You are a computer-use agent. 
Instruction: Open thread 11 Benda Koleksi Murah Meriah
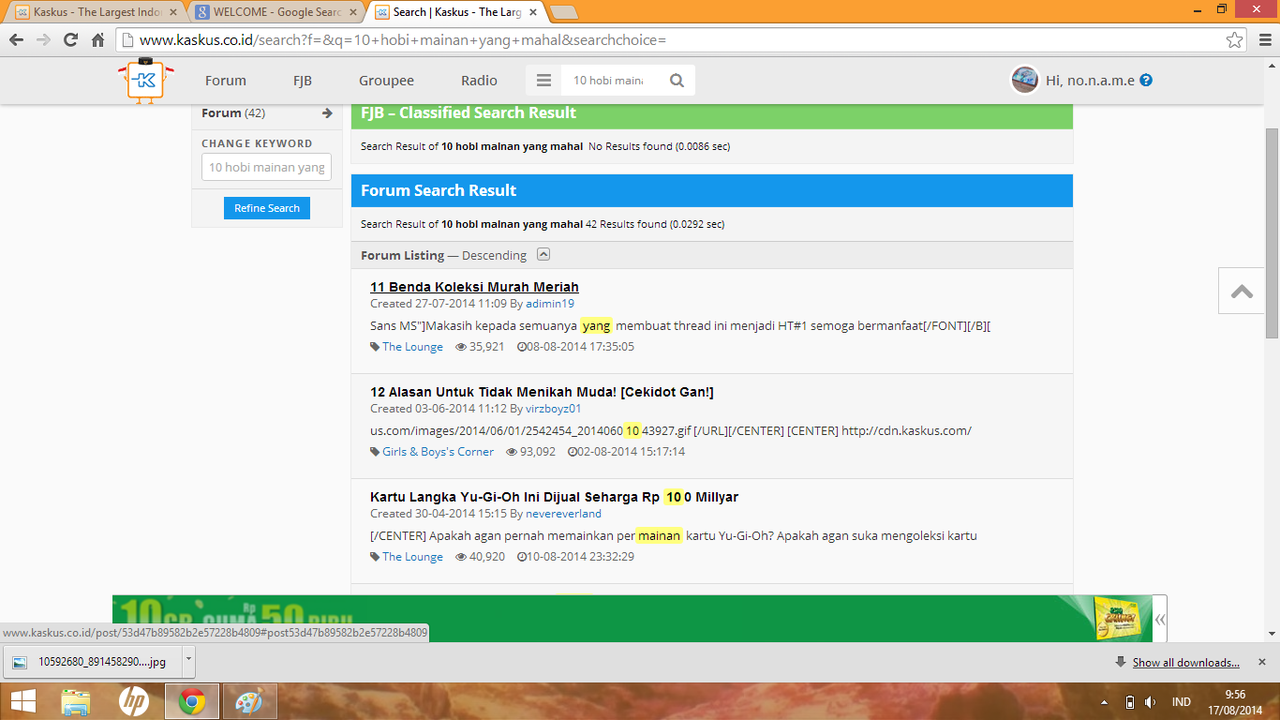point(474,287)
